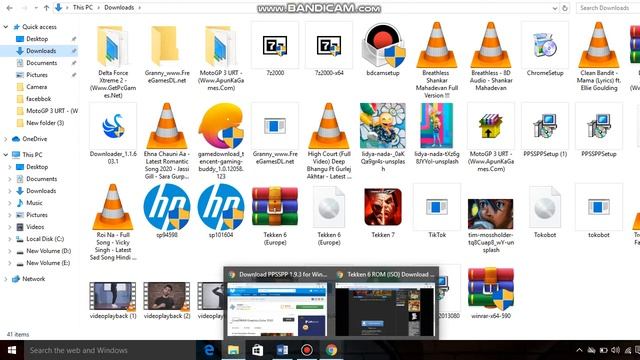Select the bdcamsetup installer

(x=383, y=49)
